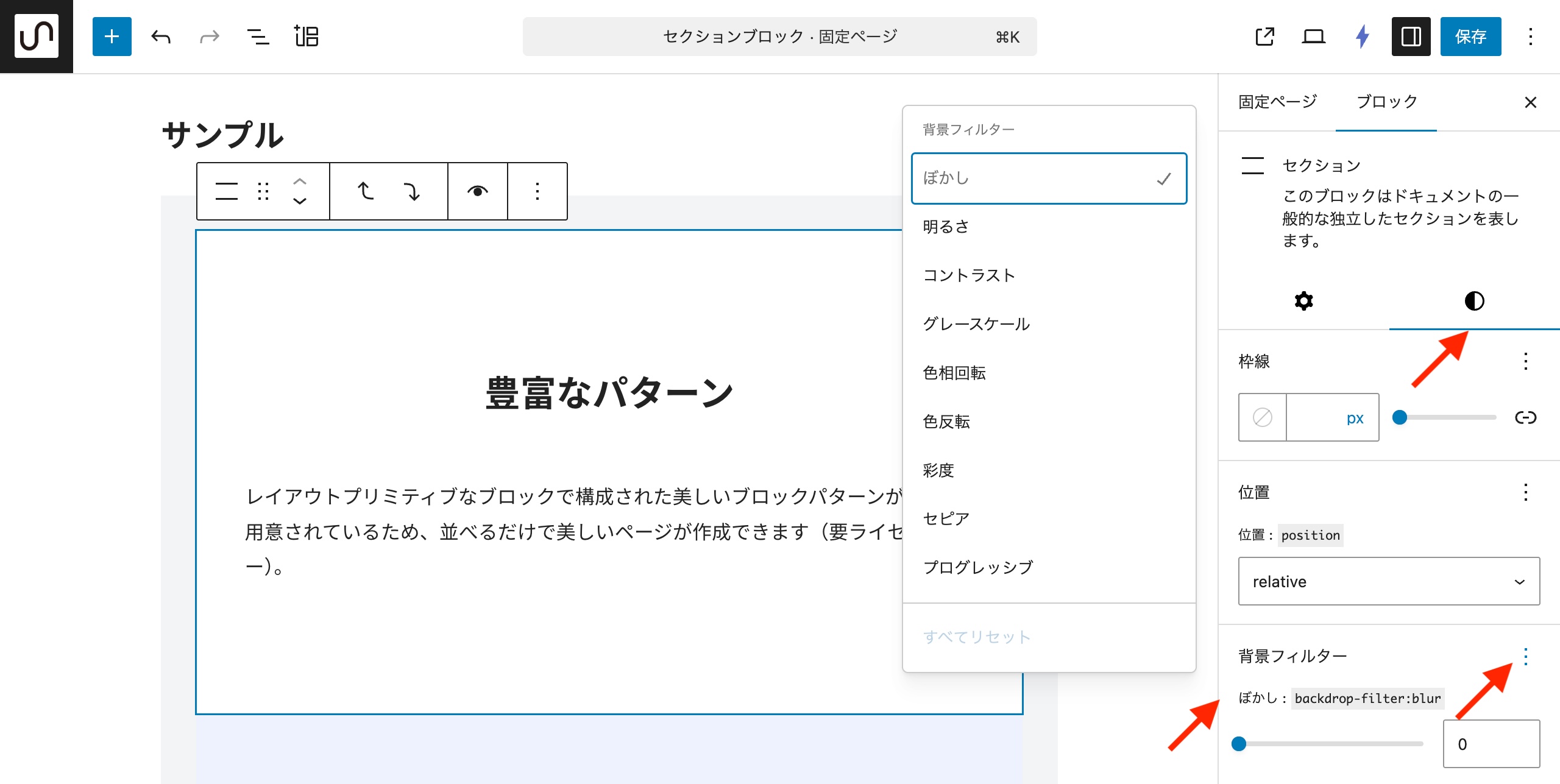Select グレースケール from the filter menu
This screenshot has height=784, width=1560.
click(x=976, y=324)
